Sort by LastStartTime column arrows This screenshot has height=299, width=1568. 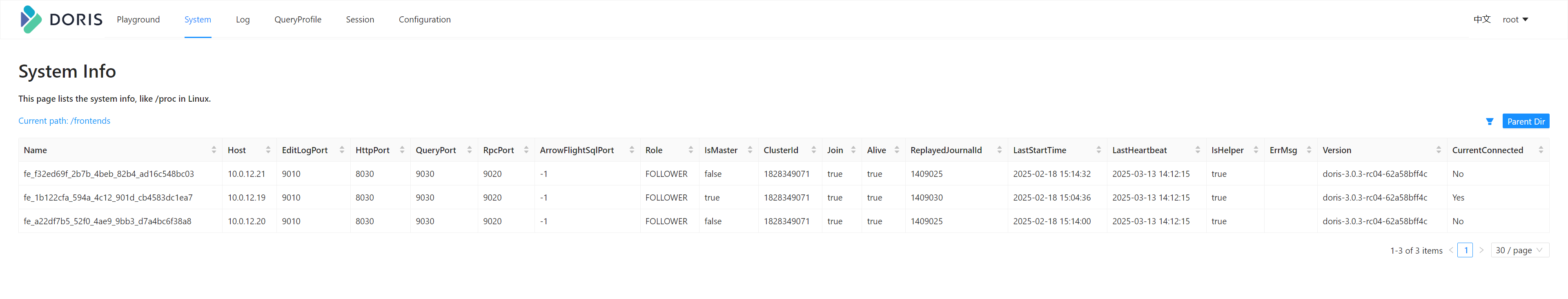[x=1098, y=150]
